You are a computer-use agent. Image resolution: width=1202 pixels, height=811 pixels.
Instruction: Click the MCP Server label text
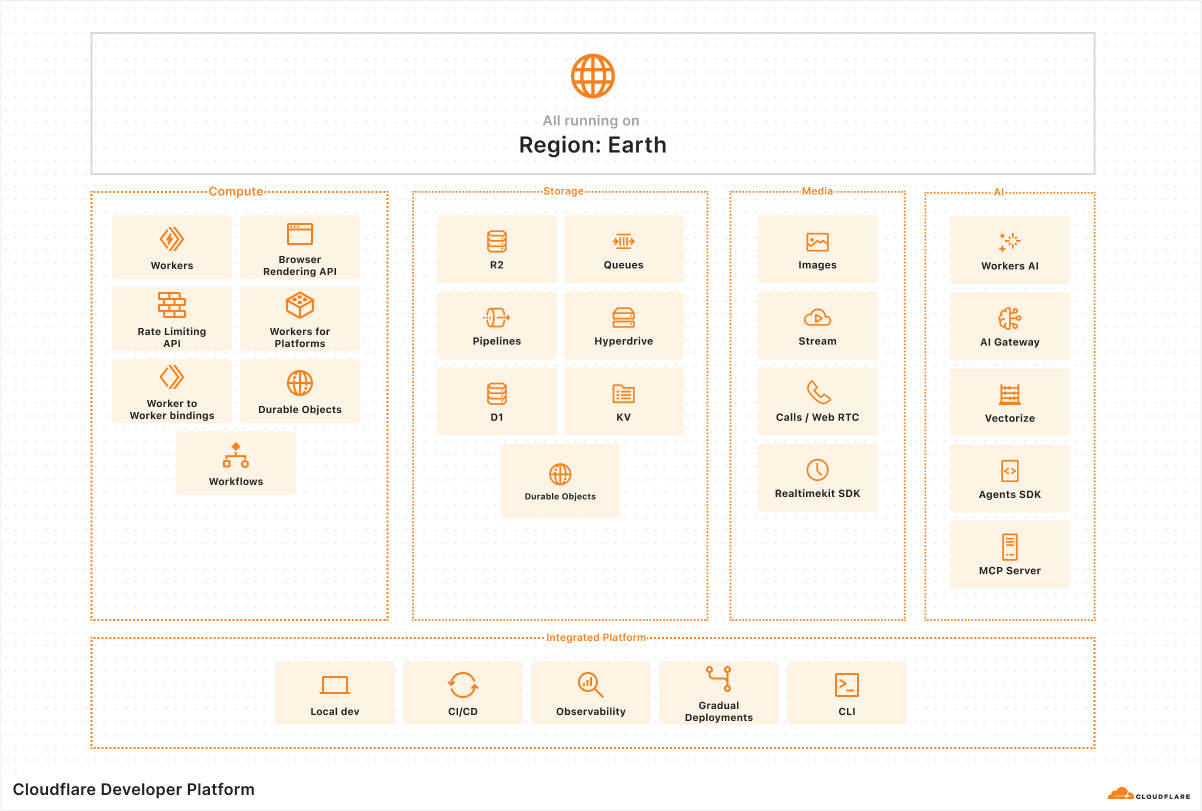tap(1010, 571)
